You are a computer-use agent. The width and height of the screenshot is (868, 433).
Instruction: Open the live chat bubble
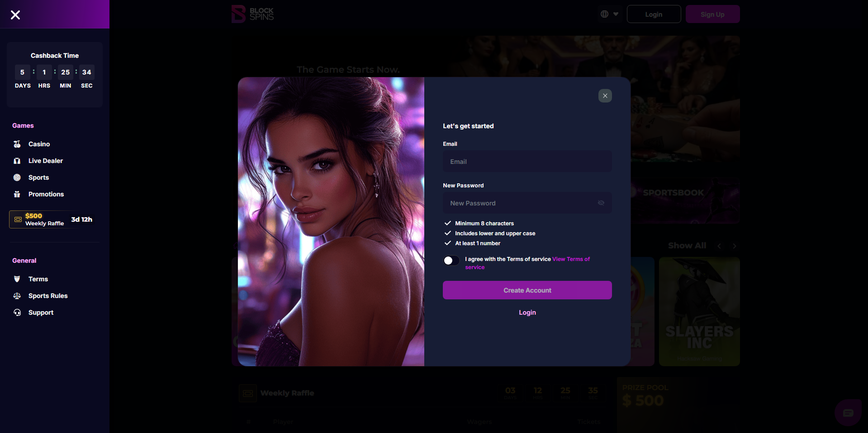point(848,413)
